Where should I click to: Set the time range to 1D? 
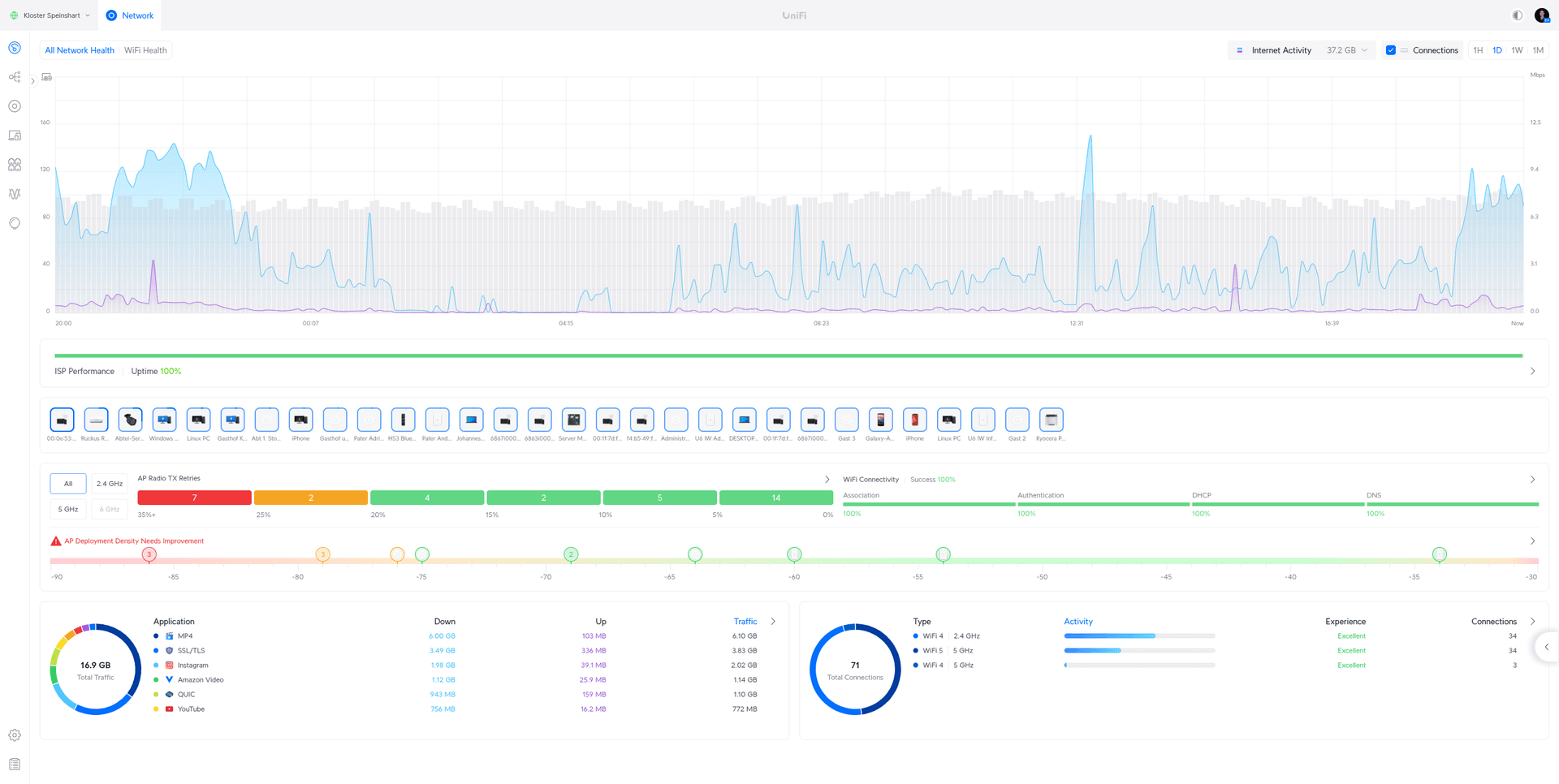tap(1497, 50)
